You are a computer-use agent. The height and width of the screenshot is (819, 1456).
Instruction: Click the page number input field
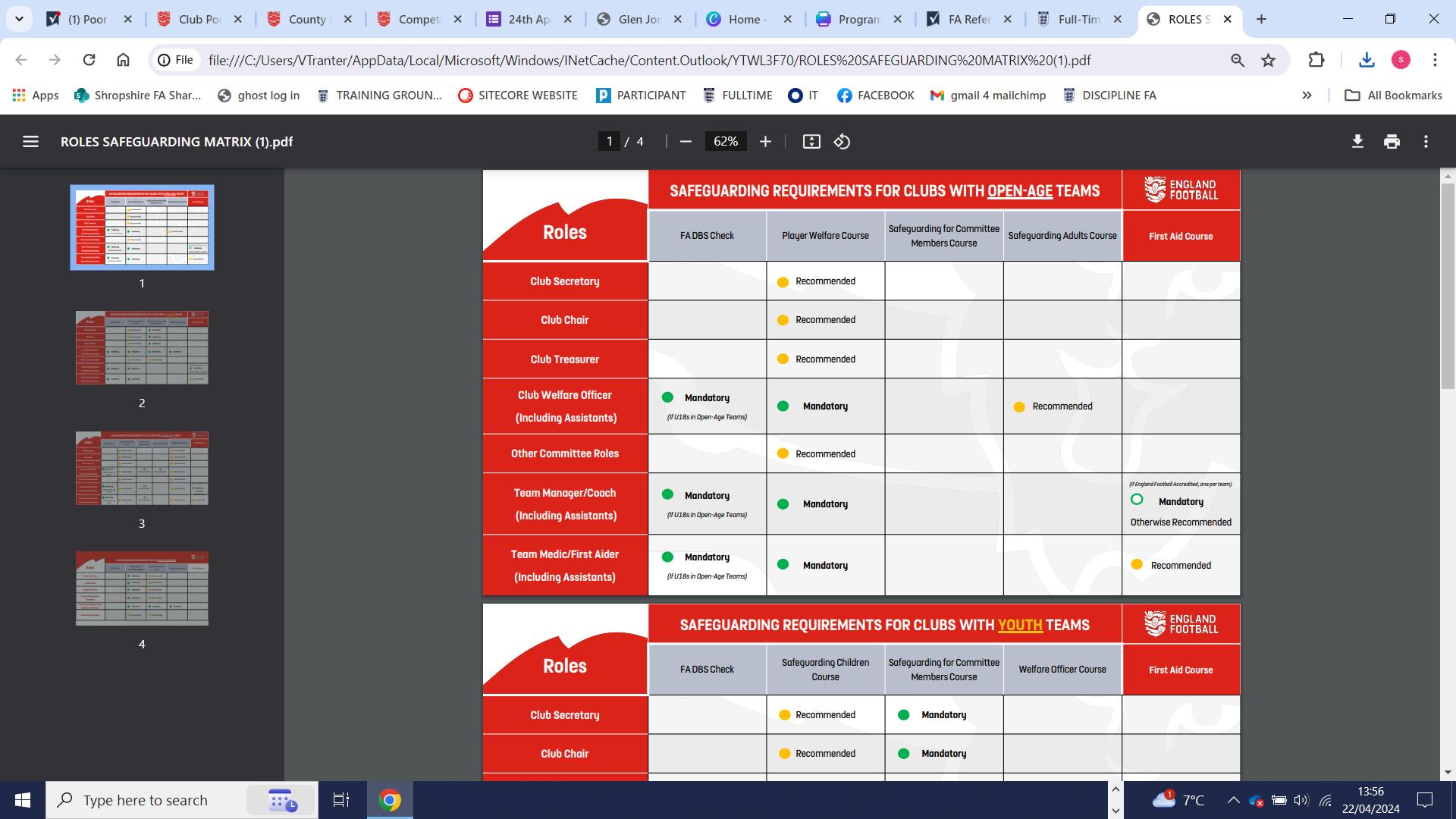coord(609,142)
